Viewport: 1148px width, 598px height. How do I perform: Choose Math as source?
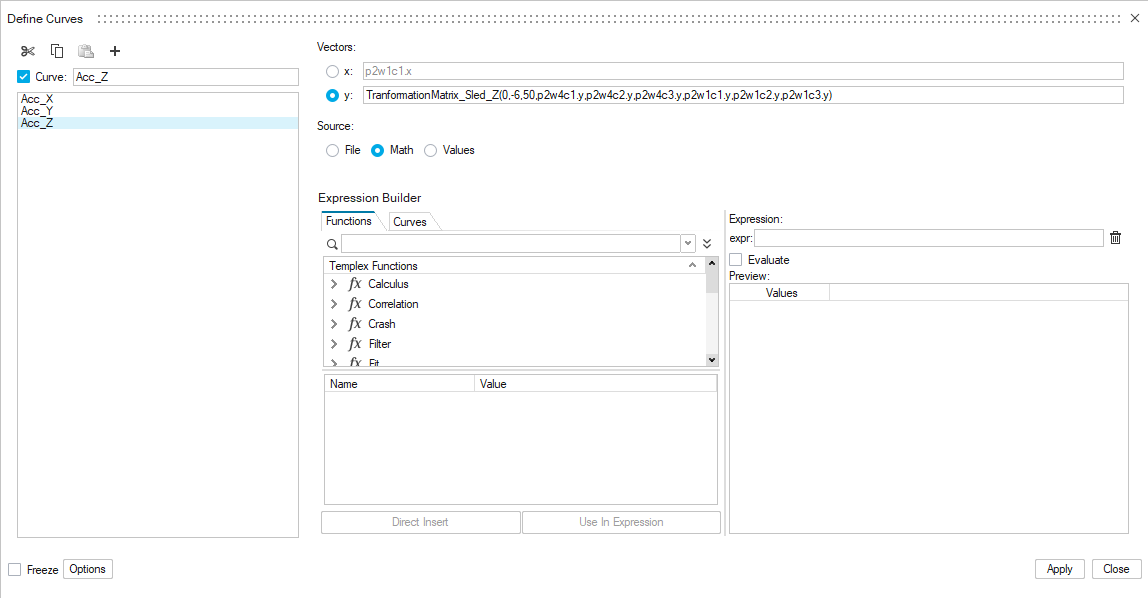(377, 150)
